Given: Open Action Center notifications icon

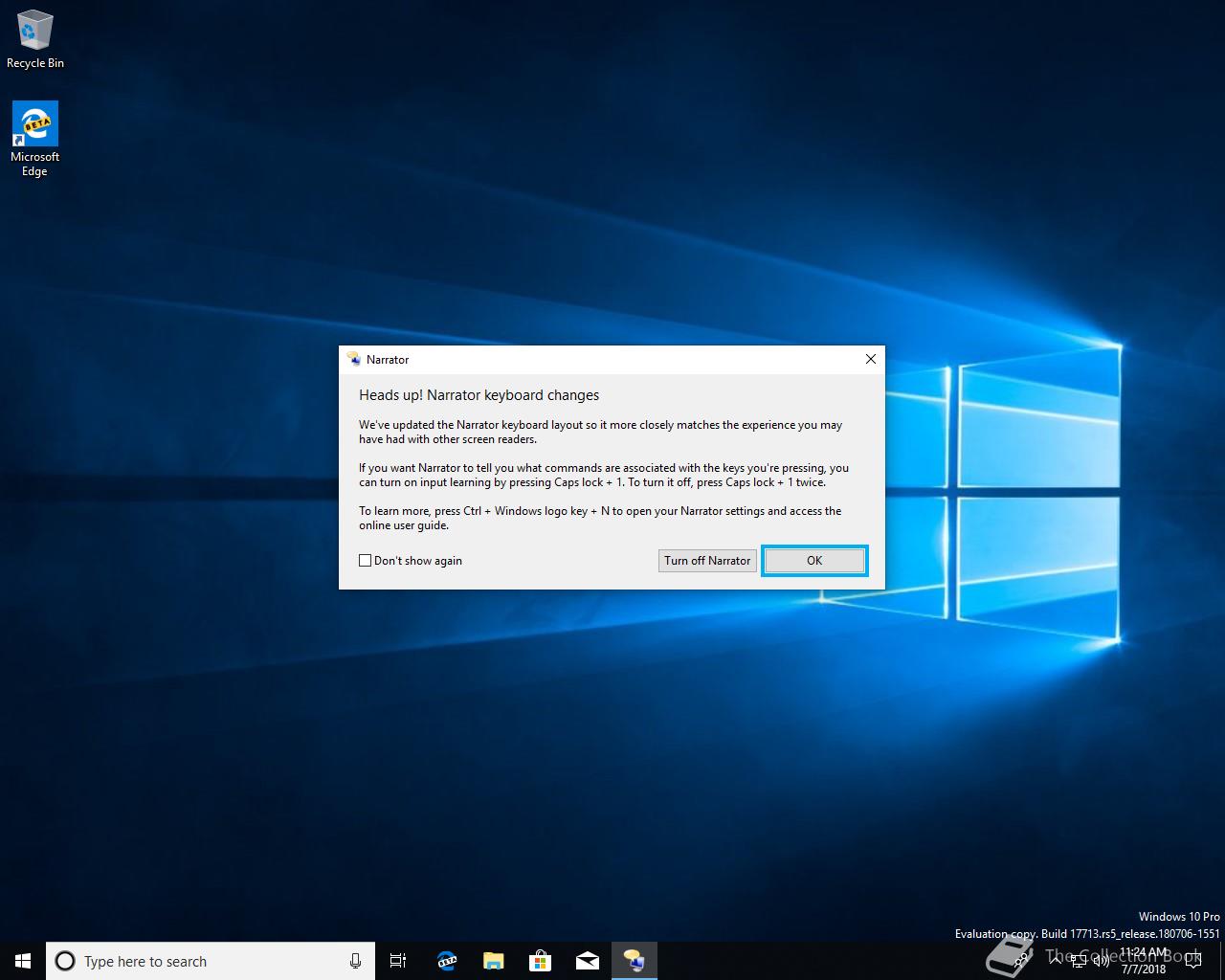Looking at the screenshot, I should [x=1193, y=961].
